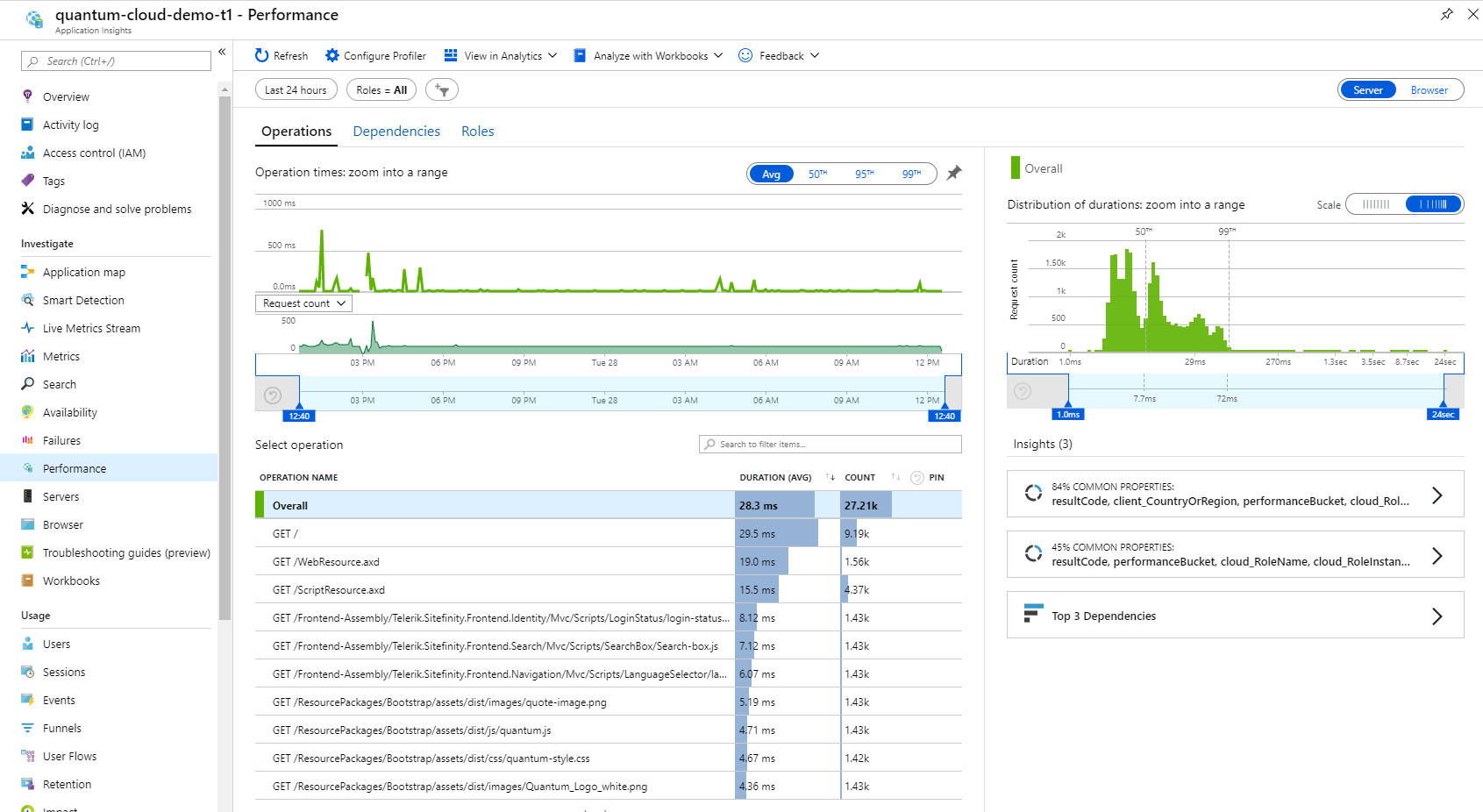Open the Roles tab

(x=477, y=132)
